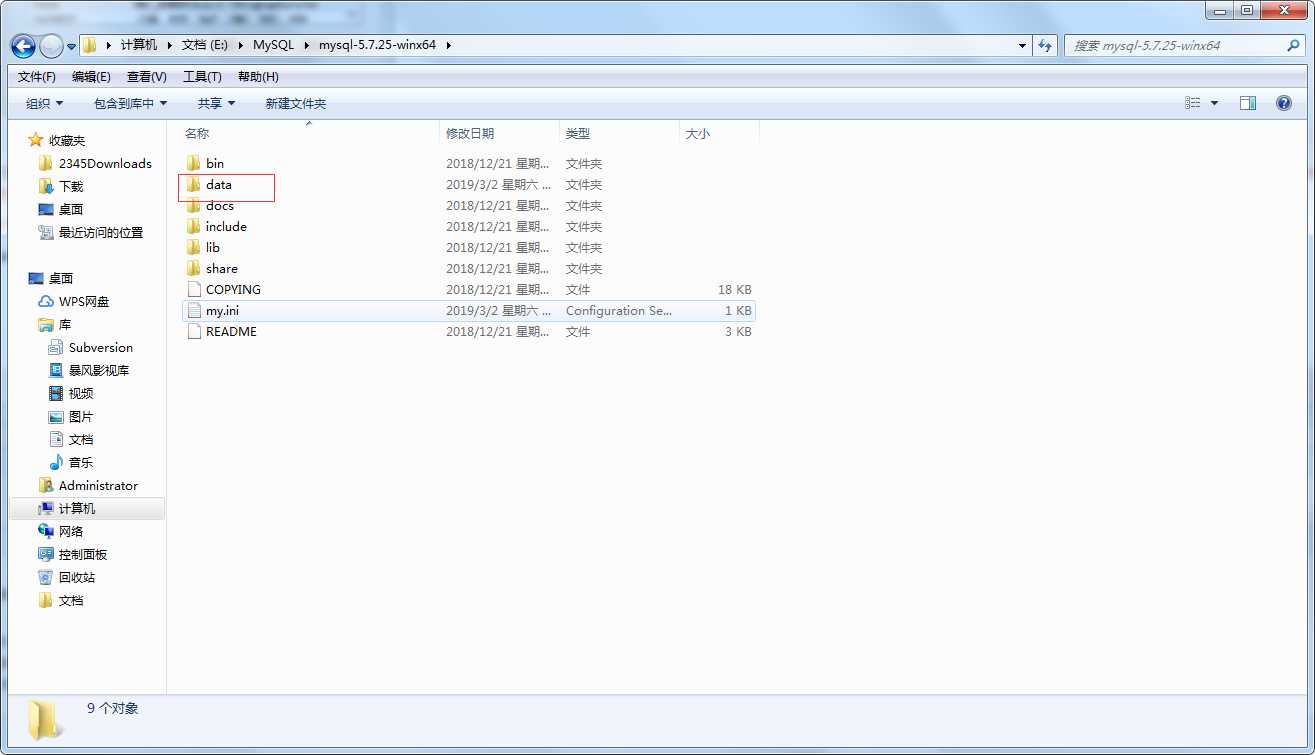
Task: Open the view options dropdown arrow
Action: pyautogui.click(x=1215, y=103)
